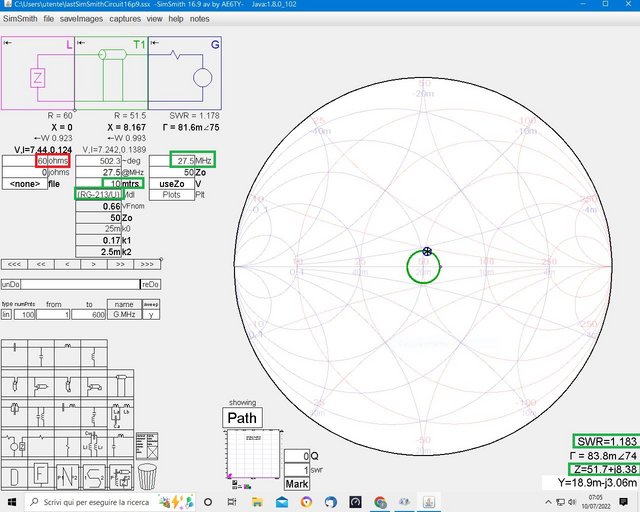Click the 27.5 MHz generator frequency field
Viewport: 640px width, 512px height.
tap(172, 161)
